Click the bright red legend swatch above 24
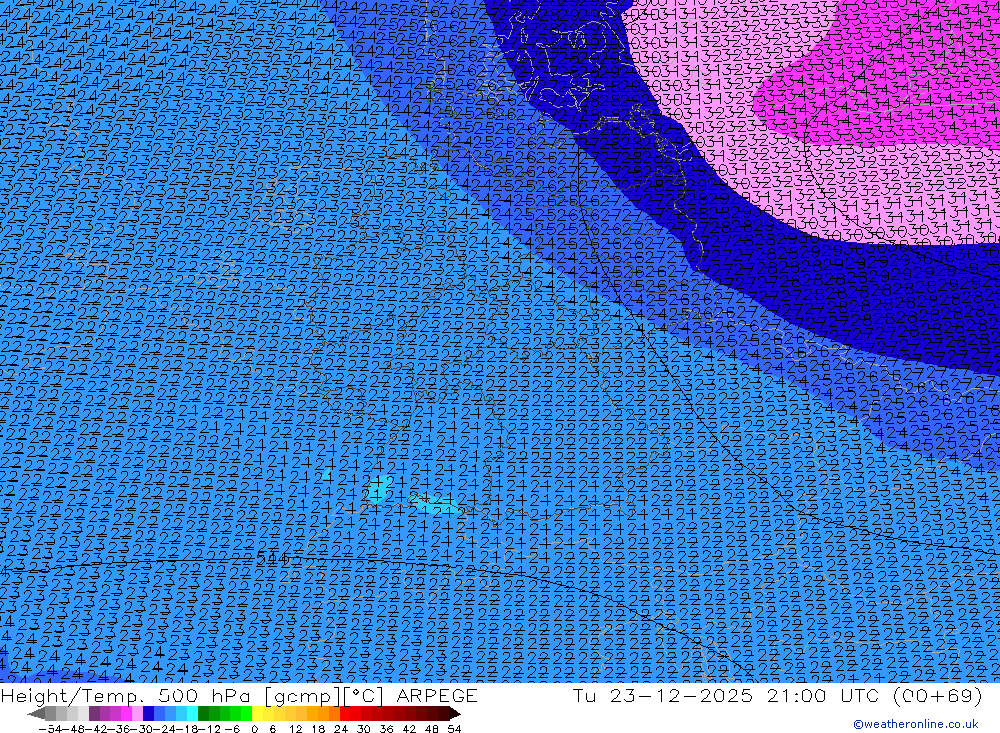The image size is (1000, 733). click(x=344, y=713)
